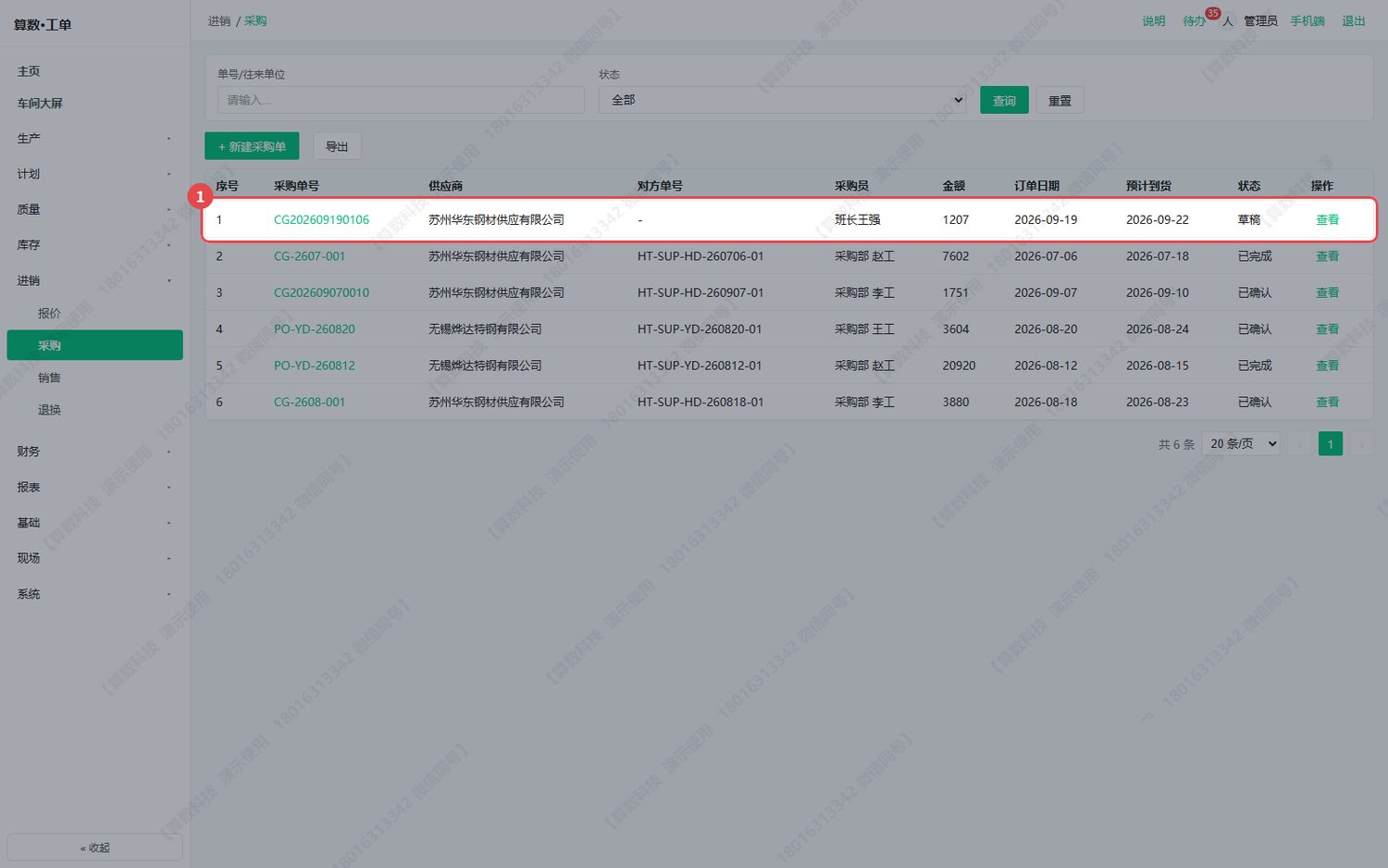Open the 待办 notifications with badge 35
This screenshot has height=868, width=1388.
1195,21
